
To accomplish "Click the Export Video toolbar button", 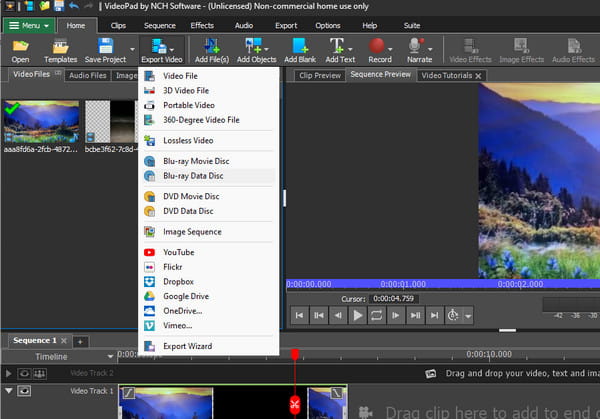I will coord(161,51).
